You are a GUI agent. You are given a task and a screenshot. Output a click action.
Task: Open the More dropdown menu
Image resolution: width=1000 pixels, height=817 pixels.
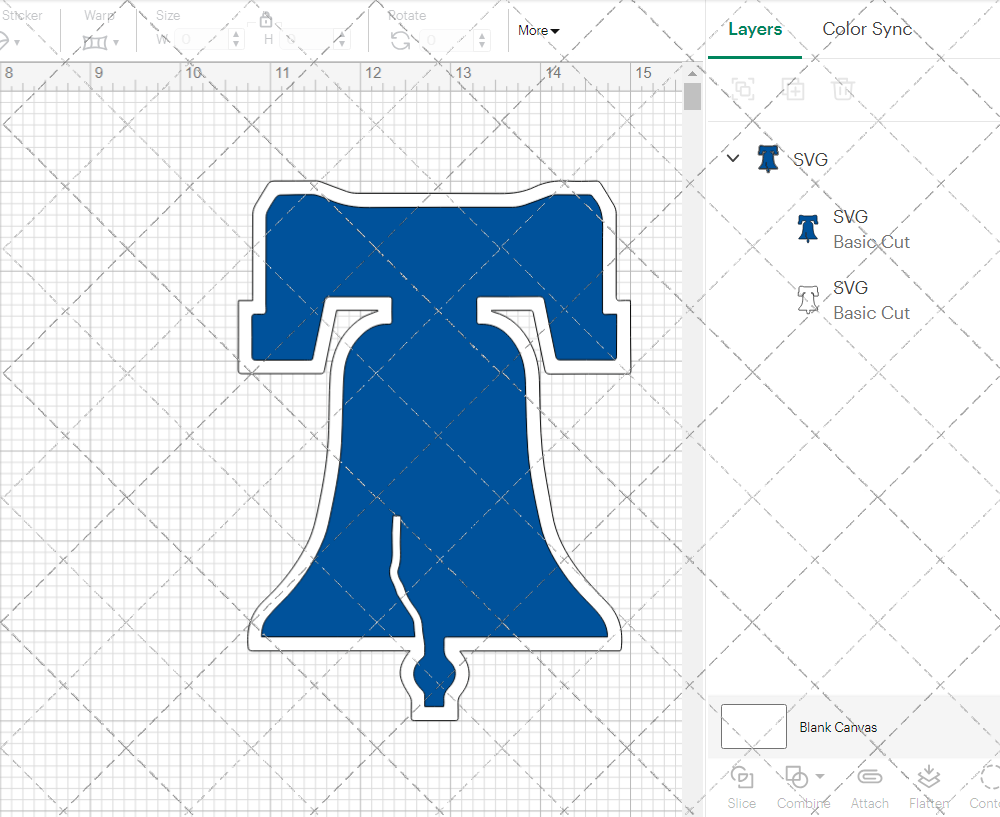pos(538,31)
